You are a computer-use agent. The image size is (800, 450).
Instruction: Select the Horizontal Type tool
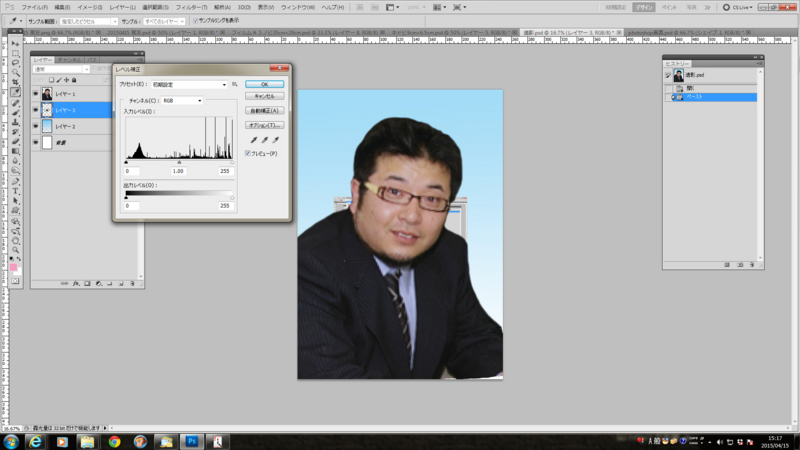15,191
